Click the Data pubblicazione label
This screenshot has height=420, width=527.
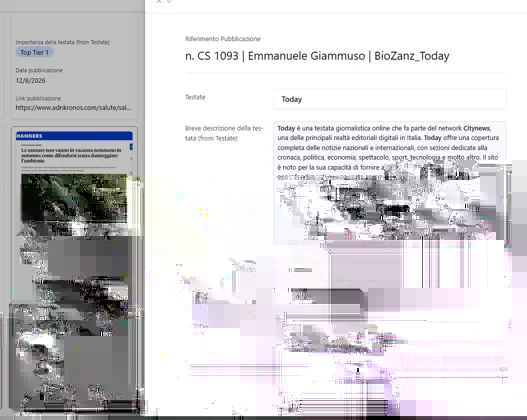pyautogui.click(x=39, y=70)
